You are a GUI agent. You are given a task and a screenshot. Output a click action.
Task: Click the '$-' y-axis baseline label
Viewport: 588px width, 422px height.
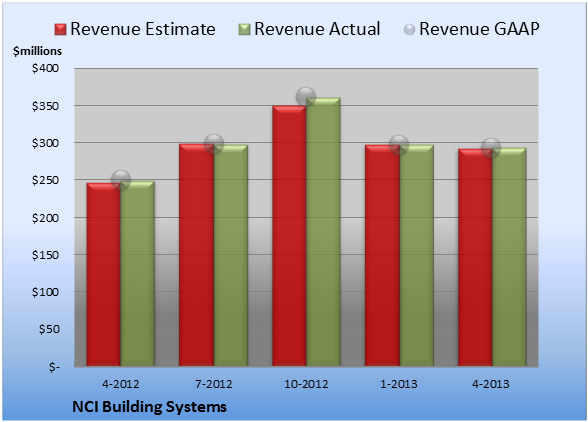(x=54, y=367)
